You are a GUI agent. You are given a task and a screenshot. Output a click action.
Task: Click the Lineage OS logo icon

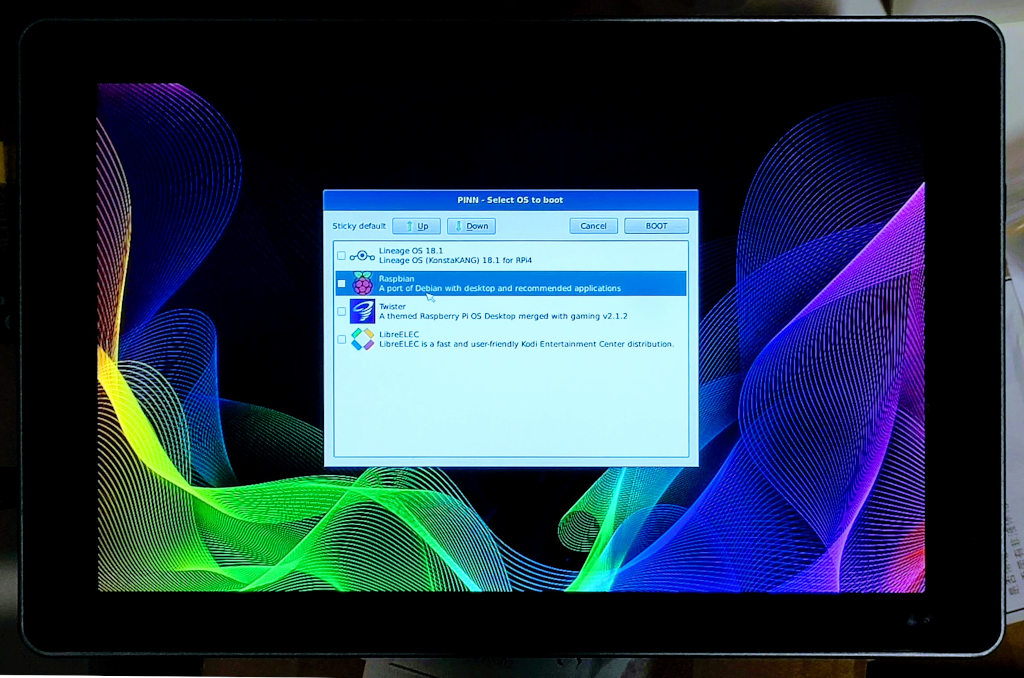[362, 256]
